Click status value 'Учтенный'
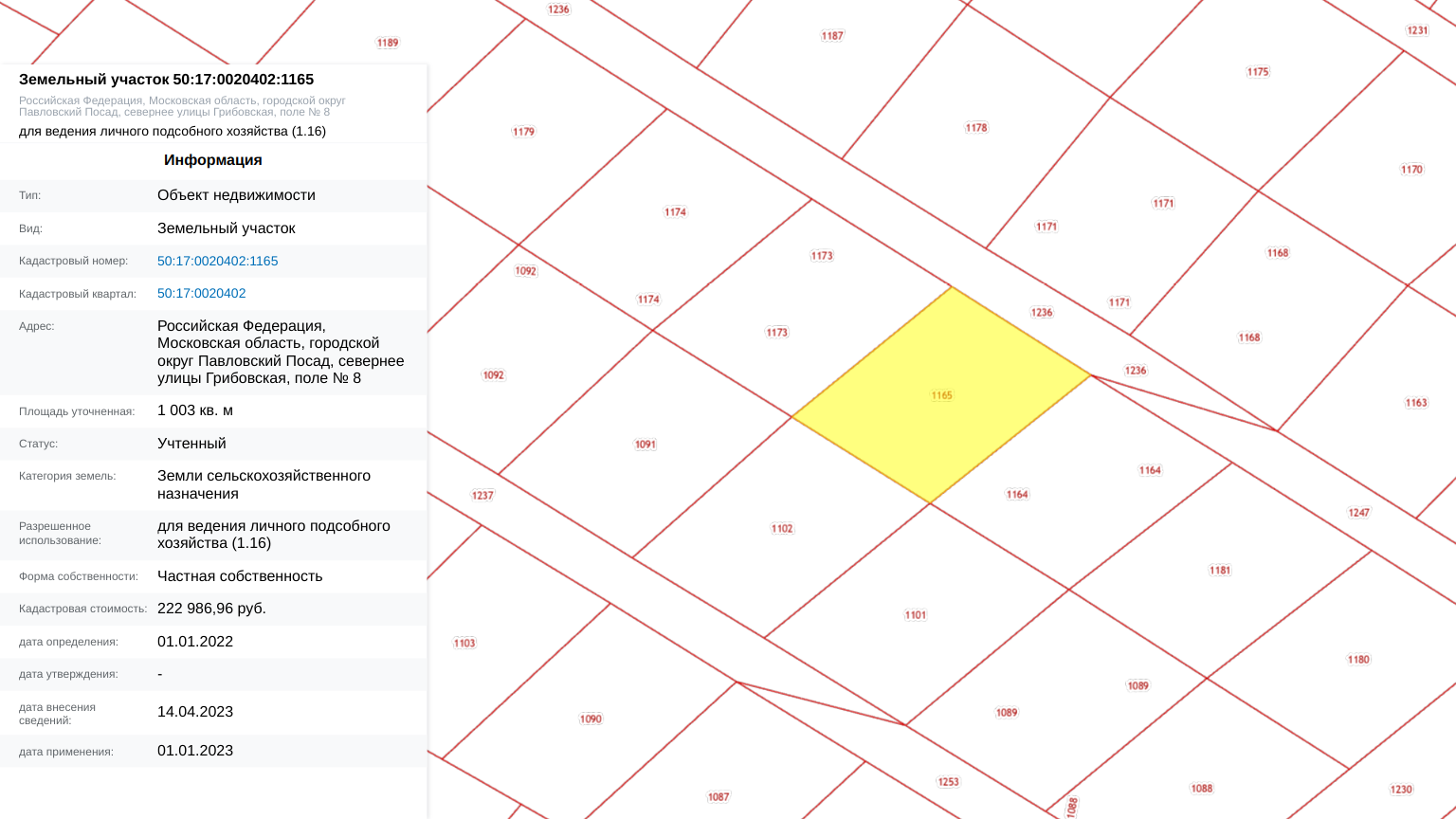1456x819 pixels. (x=191, y=444)
